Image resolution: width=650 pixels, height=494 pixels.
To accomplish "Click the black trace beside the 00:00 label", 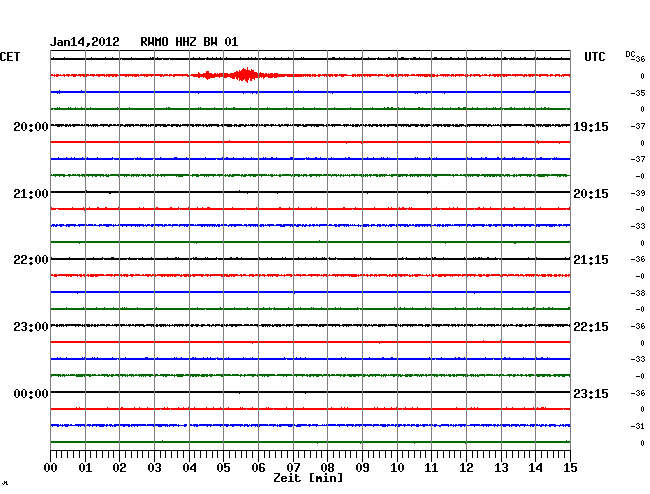I will pos(310,392).
